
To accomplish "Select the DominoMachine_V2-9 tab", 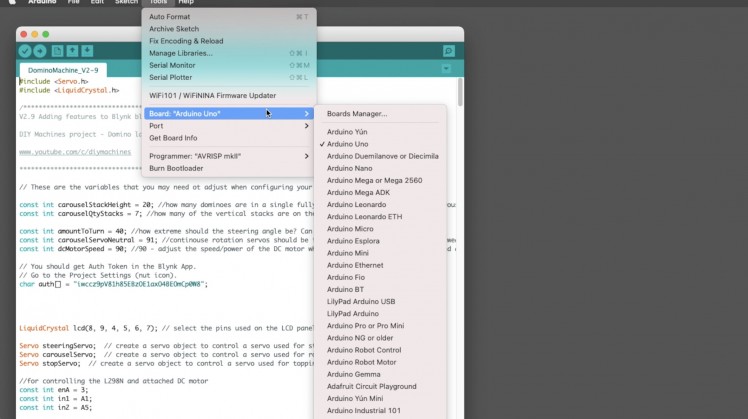I will 63,70.
